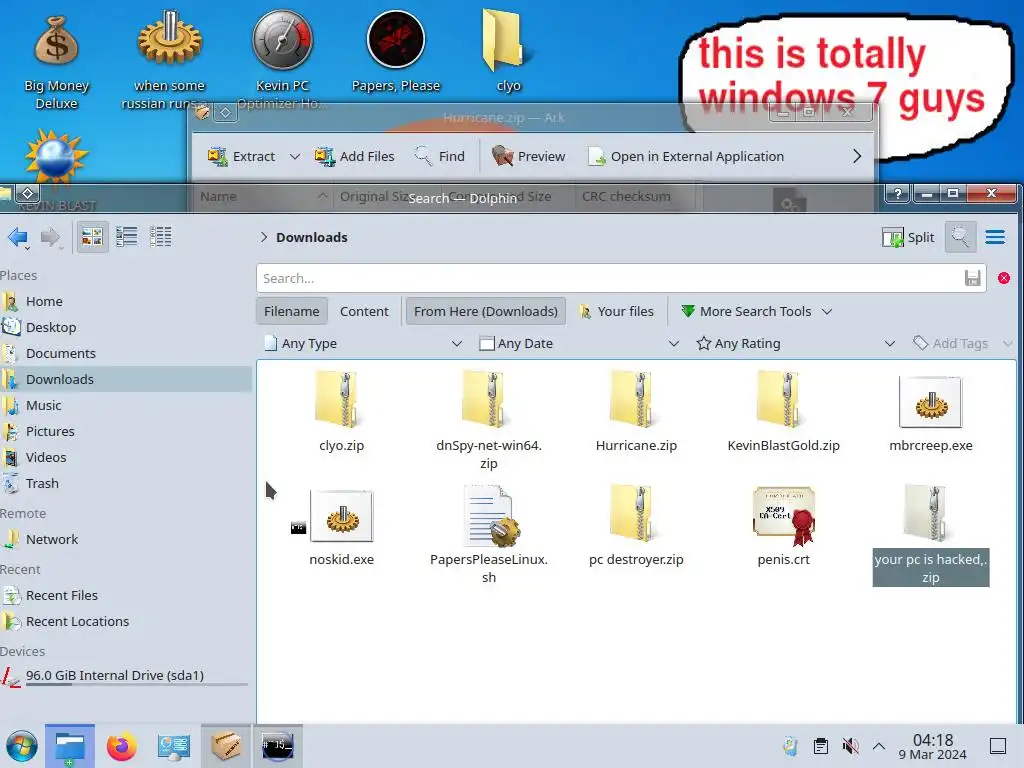Image resolution: width=1024 pixels, height=768 pixels.
Task: Open Desktop in Places panel
Action: 125,327
